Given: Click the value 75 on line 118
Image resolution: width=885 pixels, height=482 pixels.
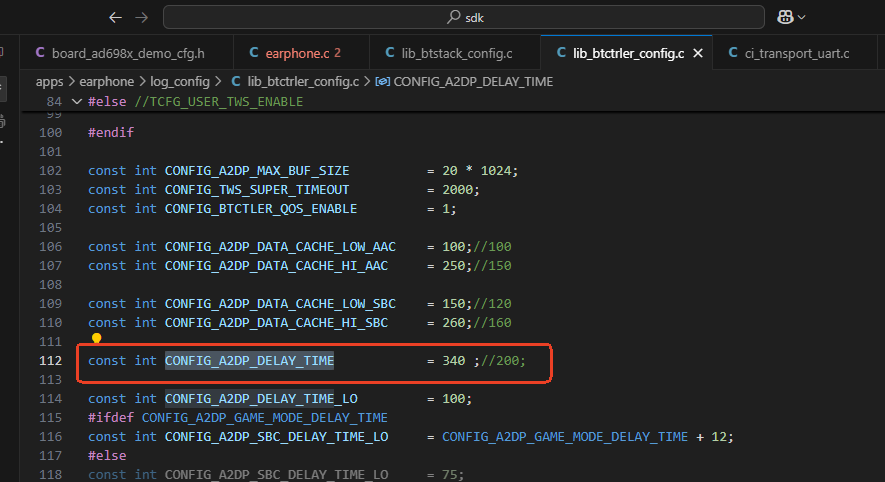Looking at the screenshot, I should [x=450, y=475].
